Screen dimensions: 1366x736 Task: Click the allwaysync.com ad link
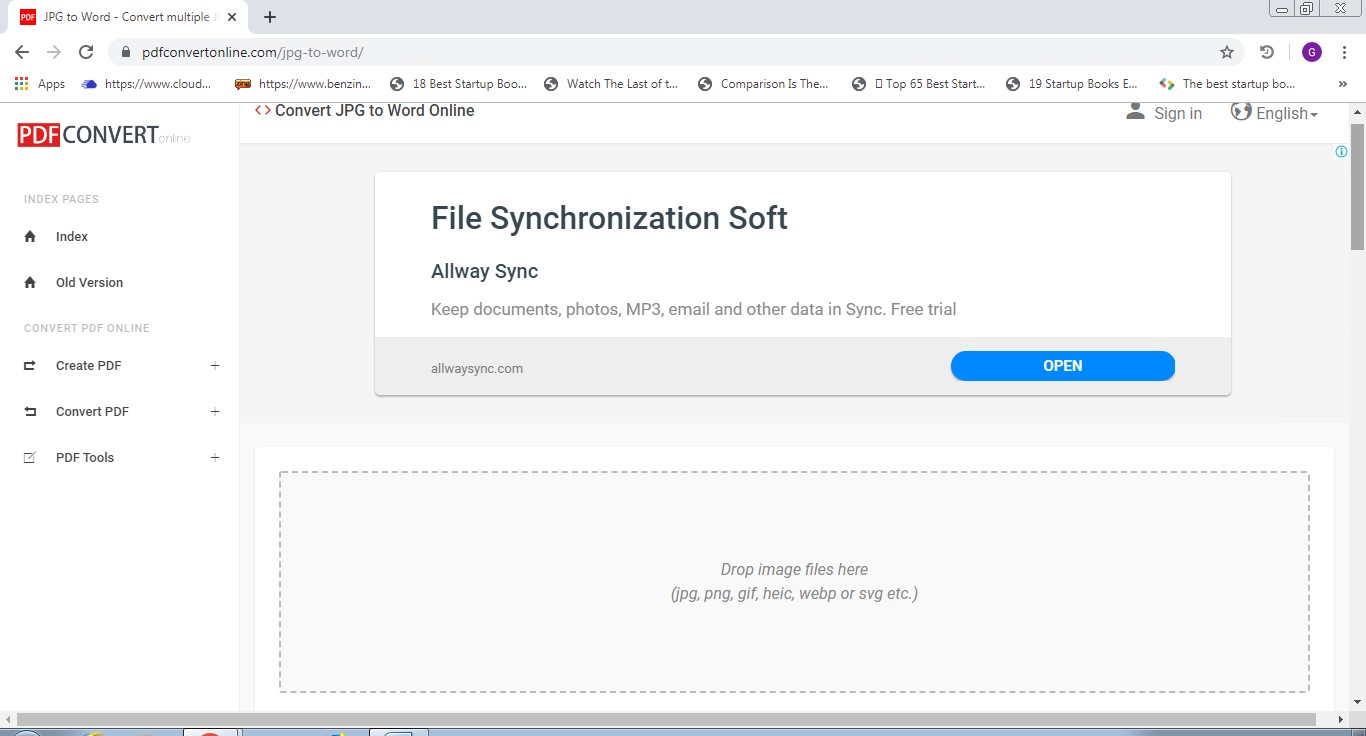[477, 369]
